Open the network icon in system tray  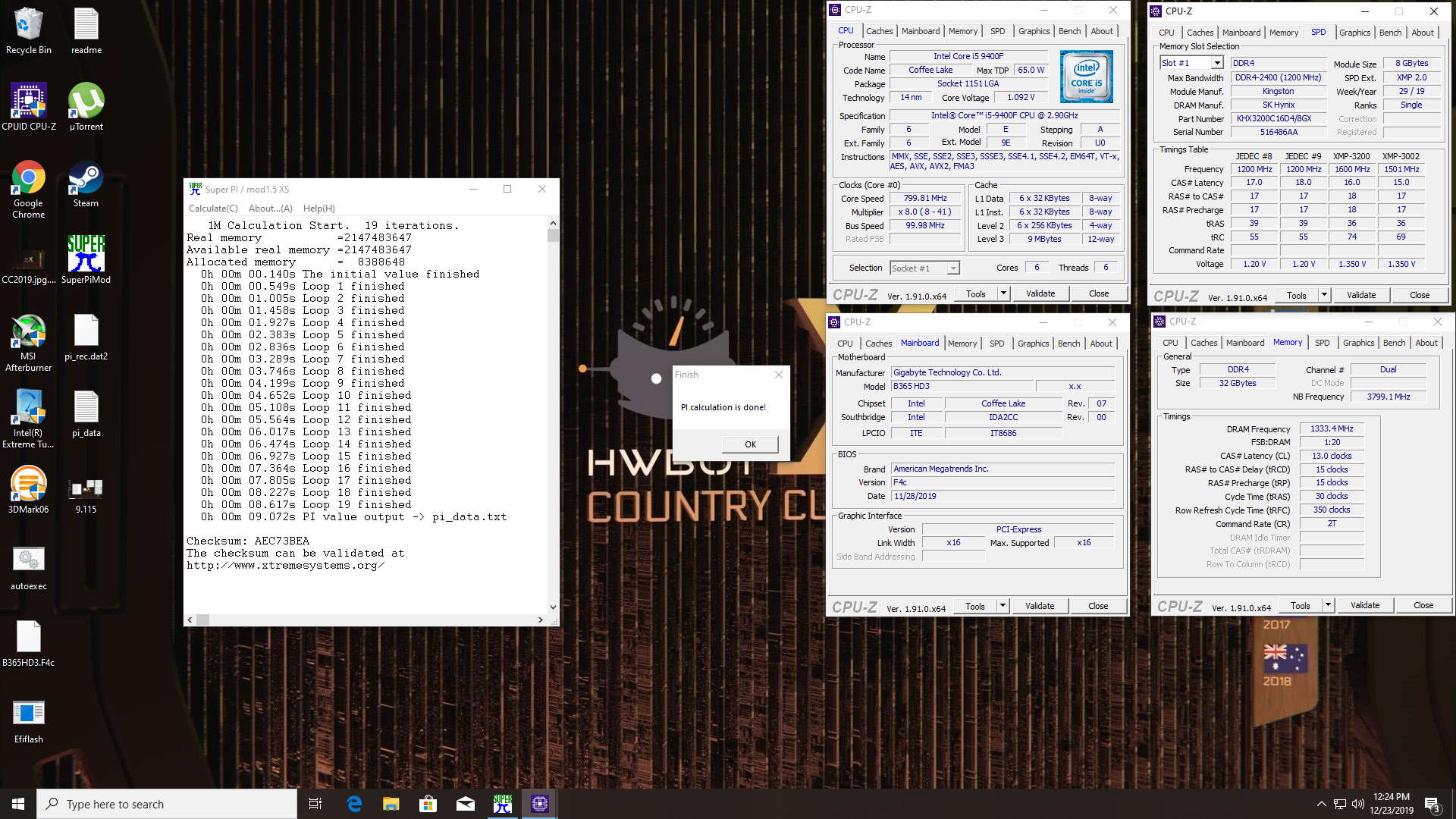point(1340,804)
